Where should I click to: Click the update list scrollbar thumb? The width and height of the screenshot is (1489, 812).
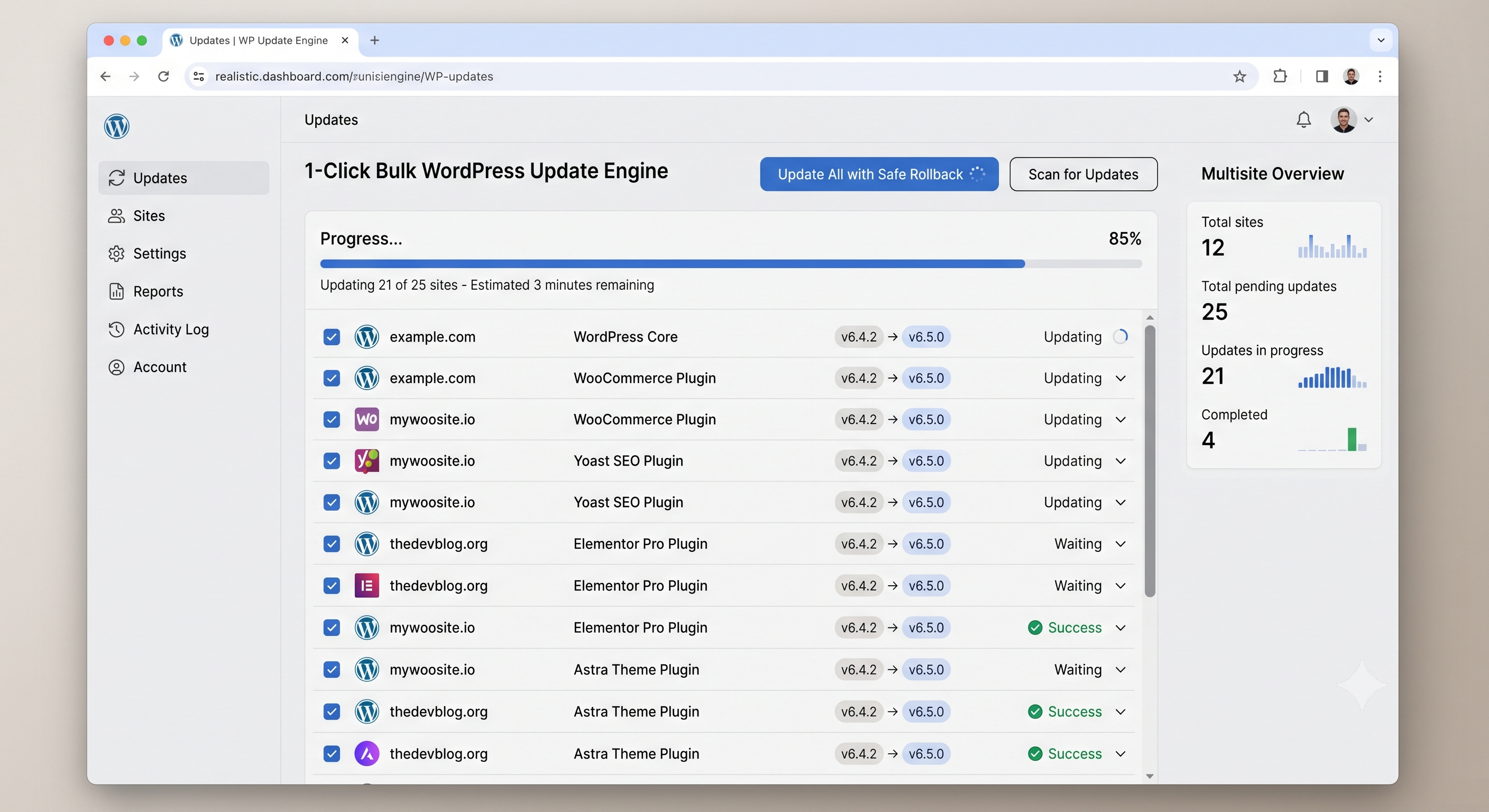[x=1150, y=460]
